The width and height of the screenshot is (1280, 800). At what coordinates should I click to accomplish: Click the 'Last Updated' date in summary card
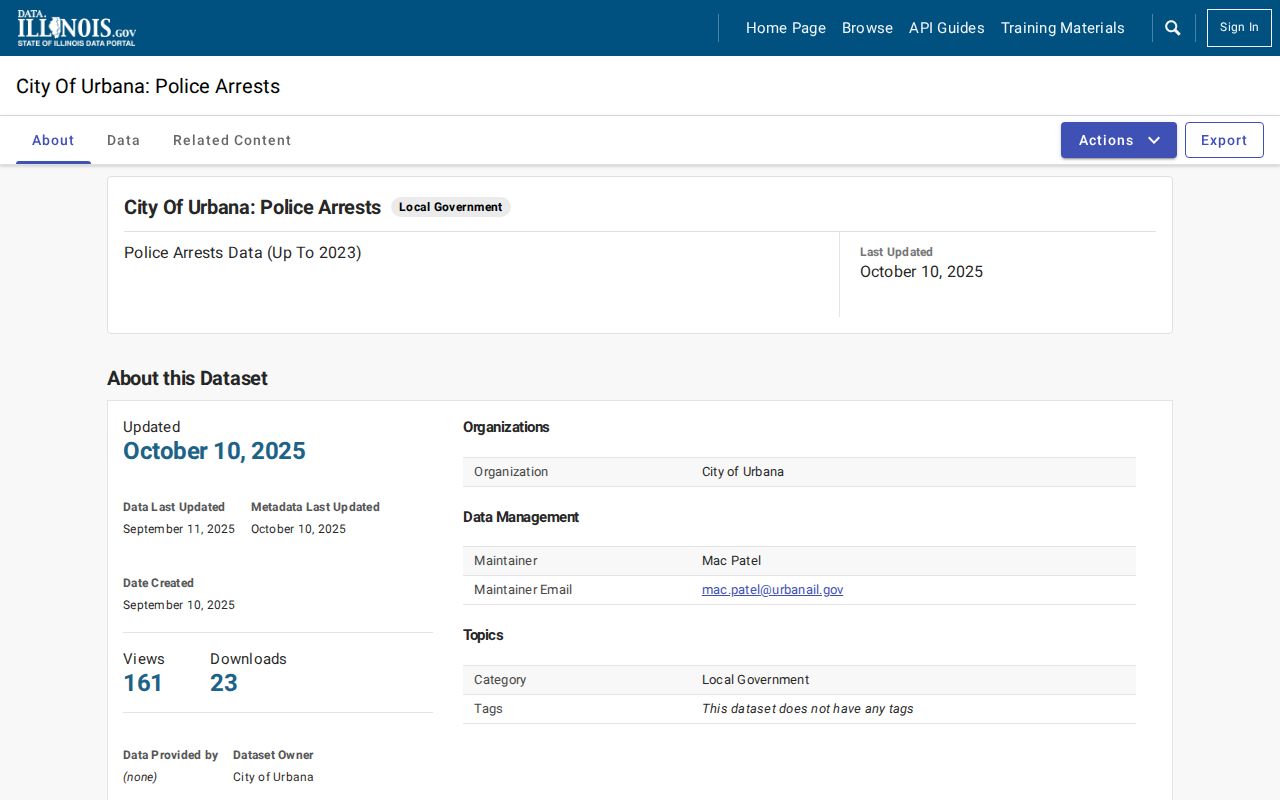pyautogui.click(x=921, y=272)
